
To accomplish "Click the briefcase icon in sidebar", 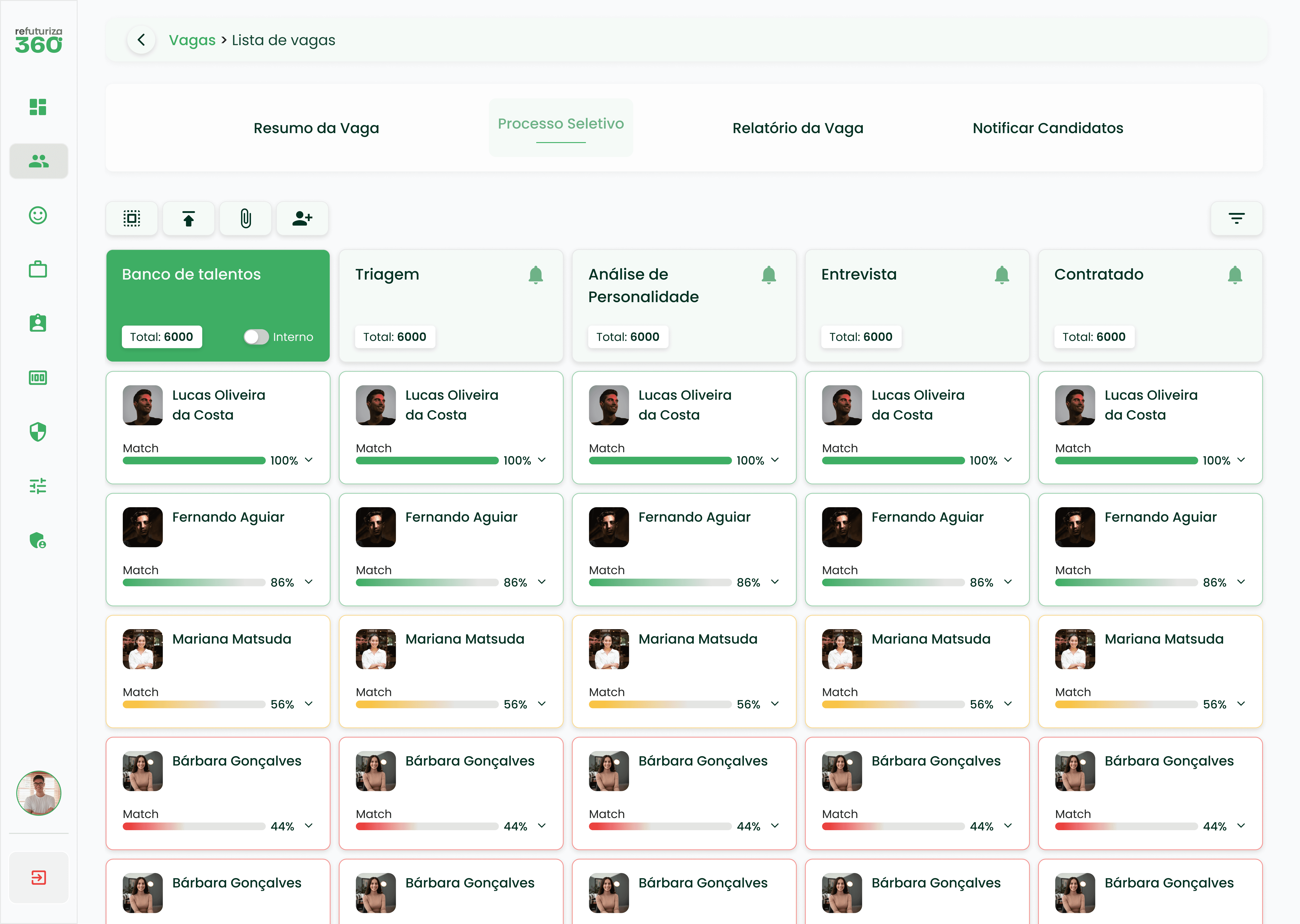I will click(38, 269).
